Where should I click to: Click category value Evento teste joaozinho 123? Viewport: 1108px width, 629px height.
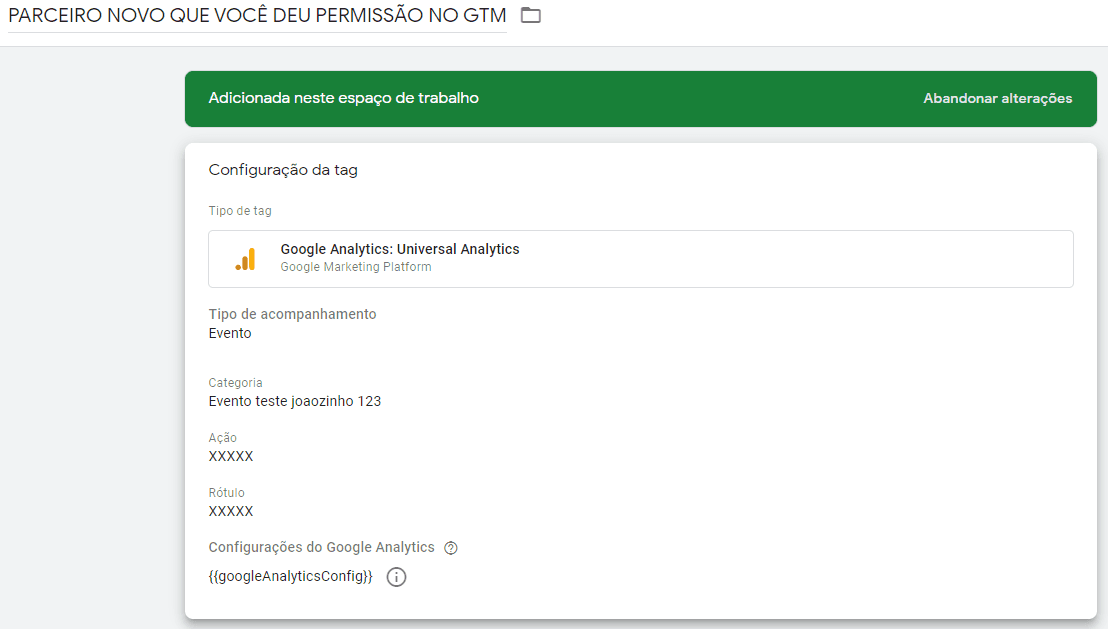point(295,401)
